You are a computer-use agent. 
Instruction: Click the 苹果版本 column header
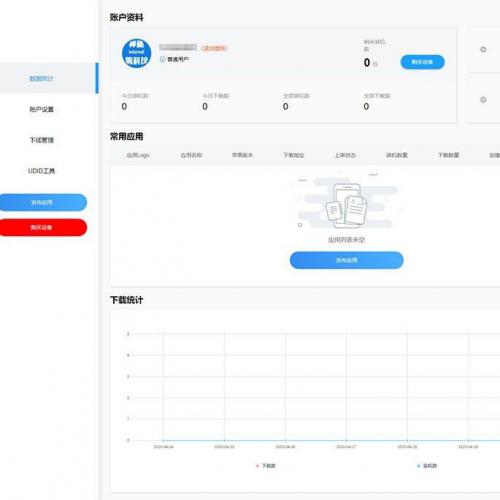(243, 155)
